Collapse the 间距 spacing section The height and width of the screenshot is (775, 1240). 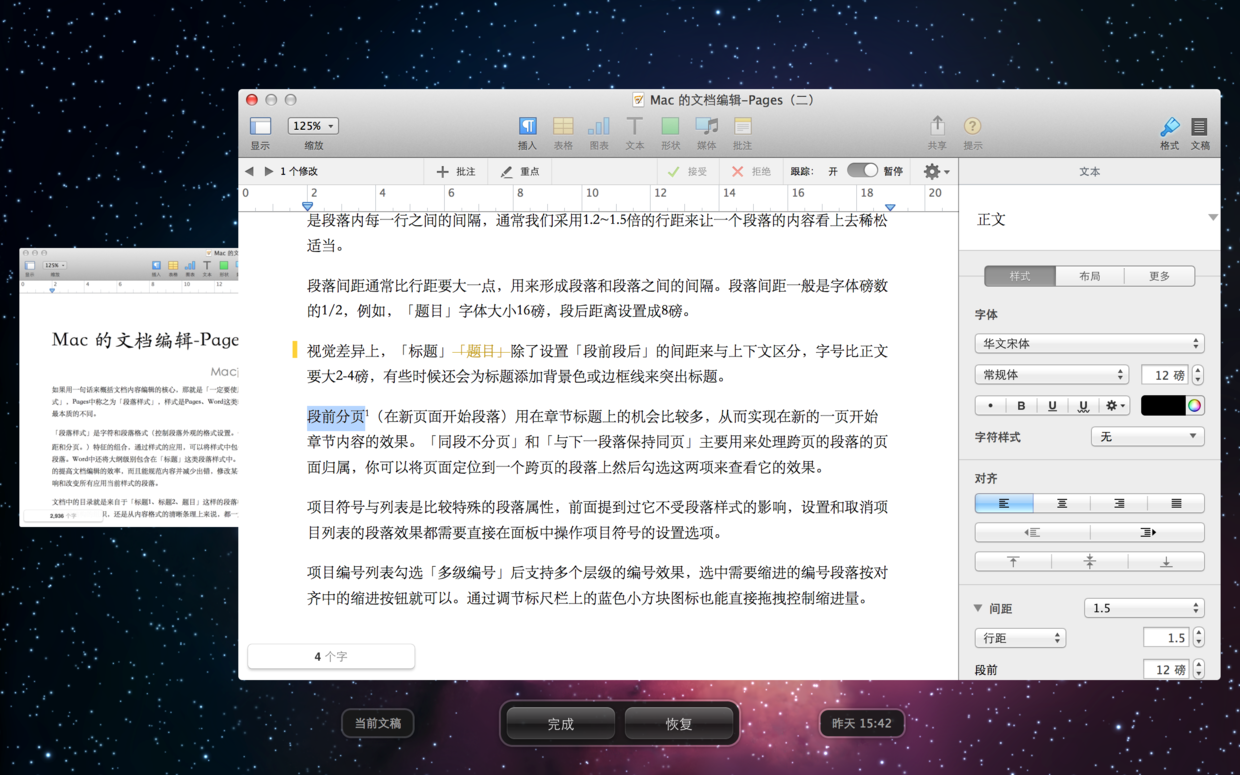click(978, 608)
